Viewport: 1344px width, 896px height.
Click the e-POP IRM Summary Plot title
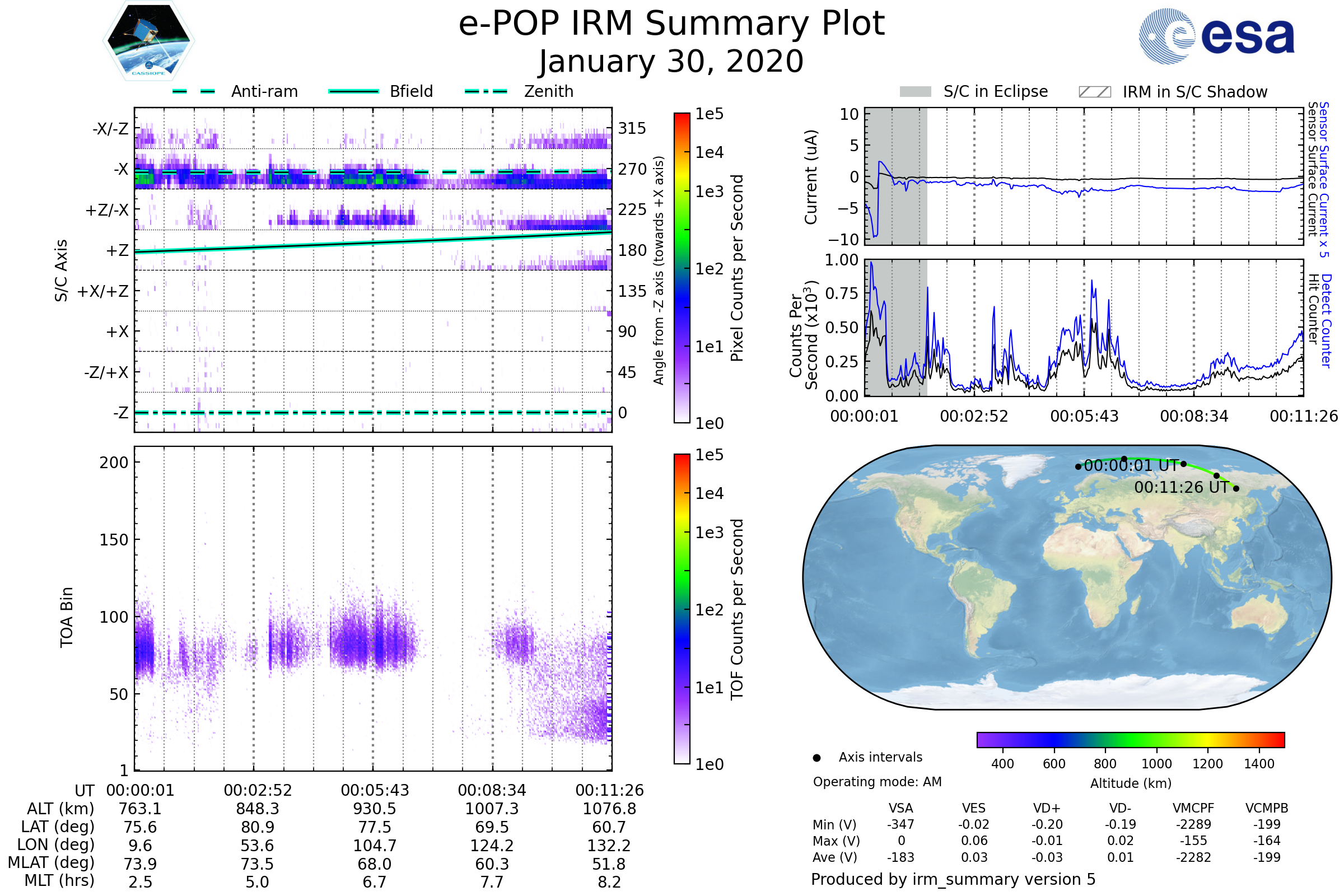click(671, 24)
